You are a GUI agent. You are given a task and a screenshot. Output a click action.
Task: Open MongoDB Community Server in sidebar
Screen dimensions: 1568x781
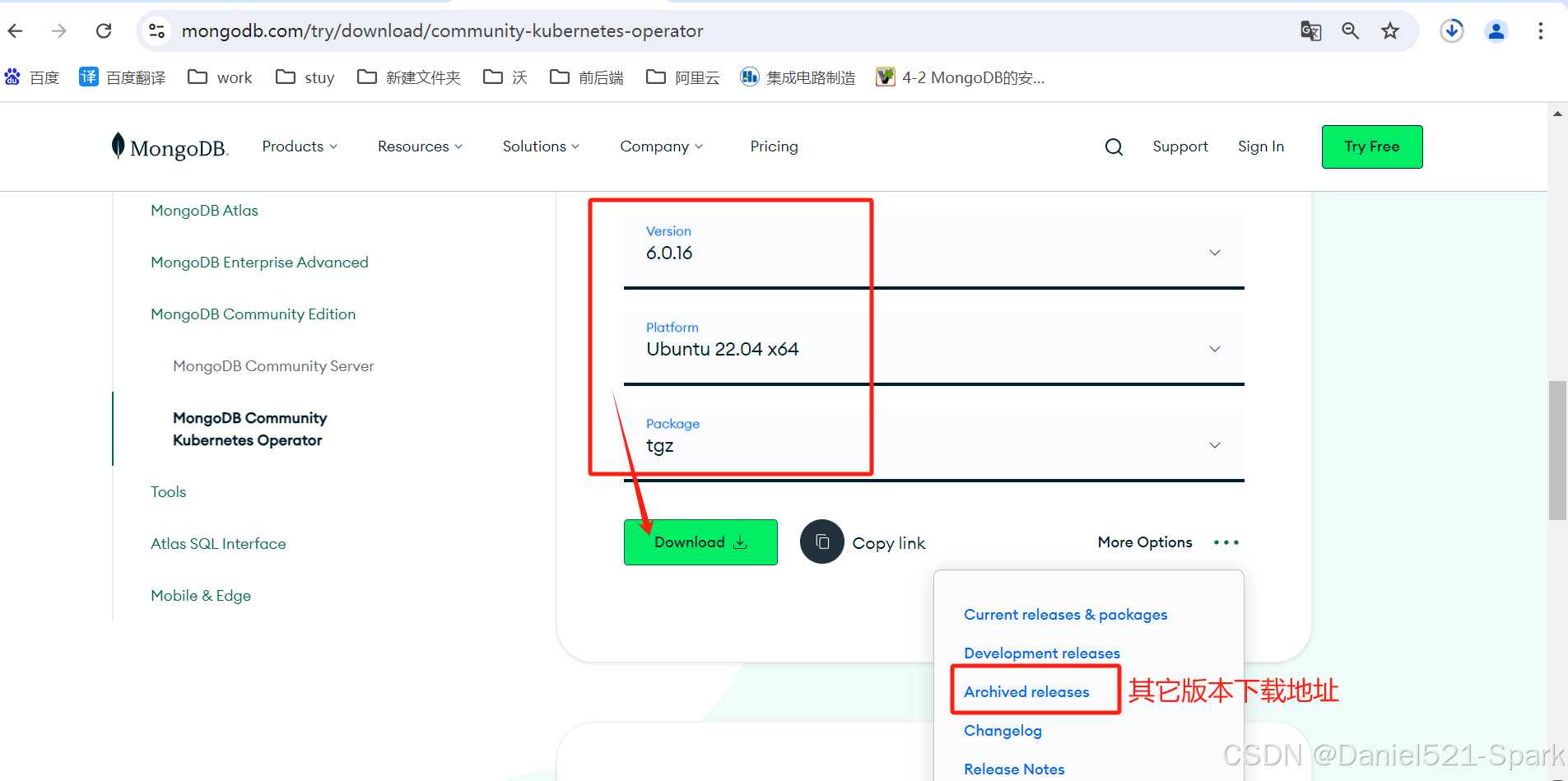pyautogui.click(x=273, y=366)
